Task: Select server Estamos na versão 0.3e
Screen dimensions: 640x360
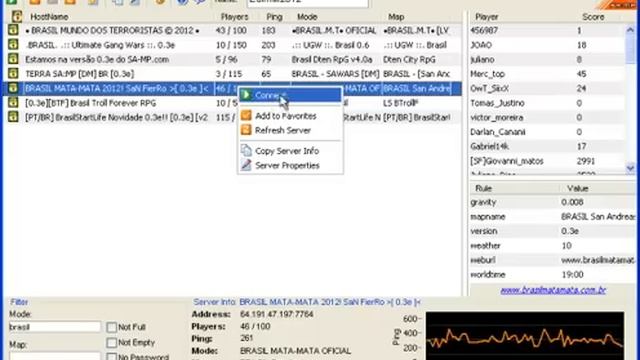Action: [x=233, y=60]
